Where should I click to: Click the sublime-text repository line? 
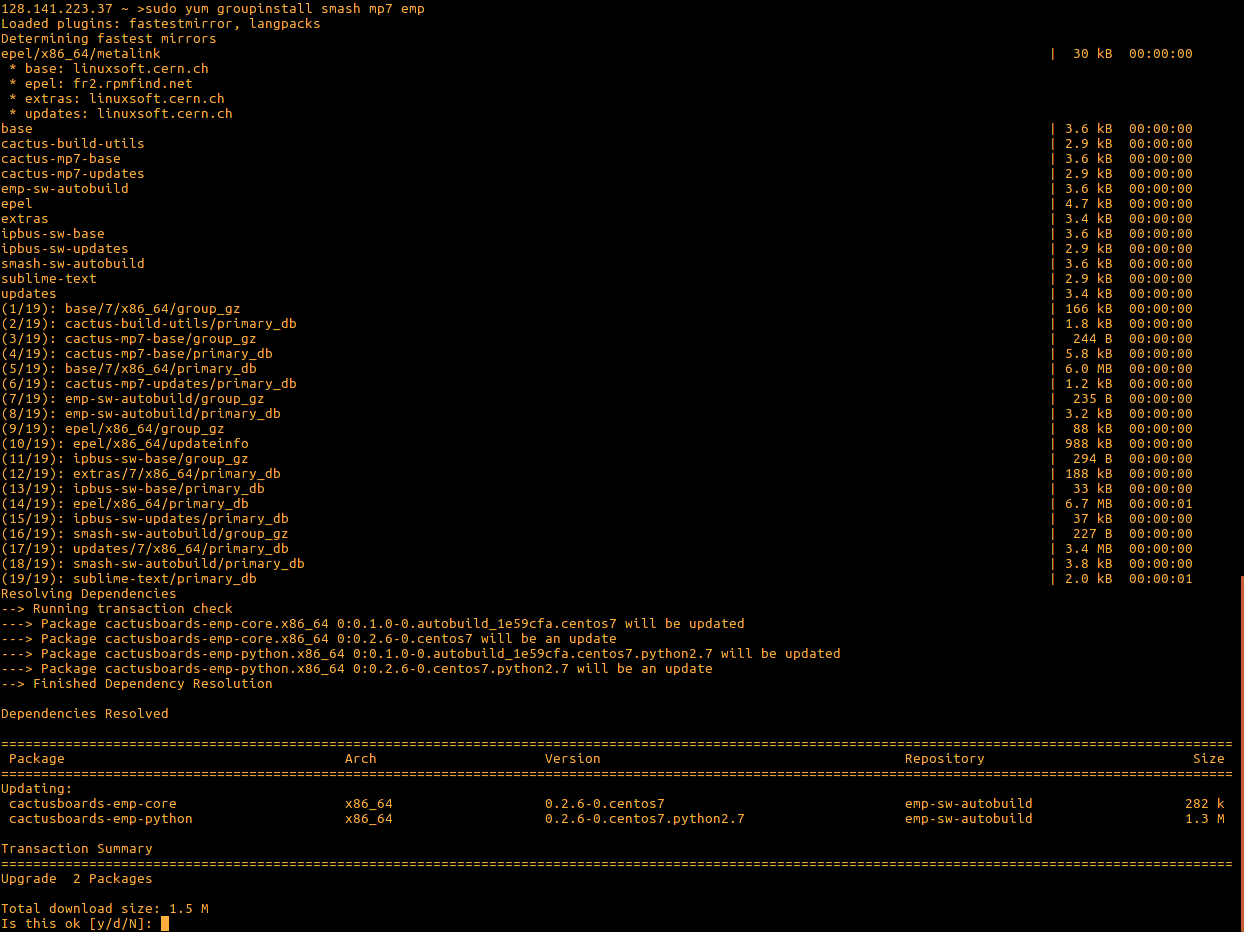click(48, 279)
